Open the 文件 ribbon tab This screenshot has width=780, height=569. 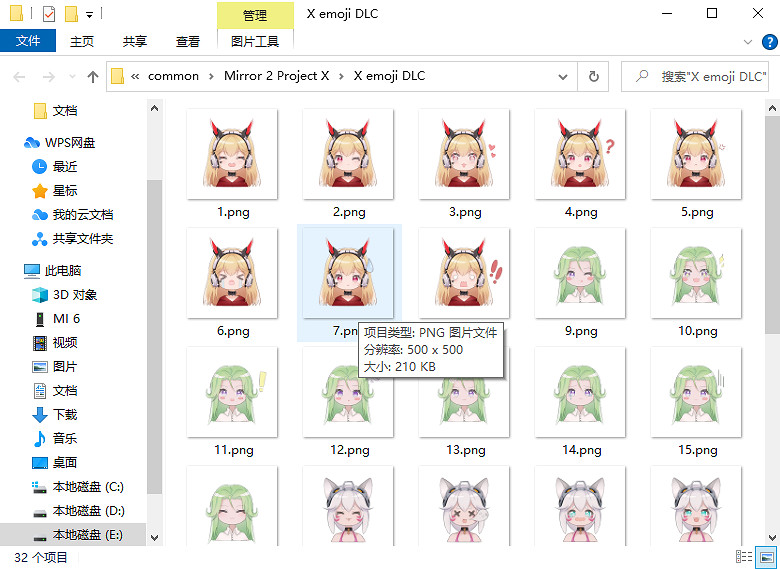pos(28,41)
